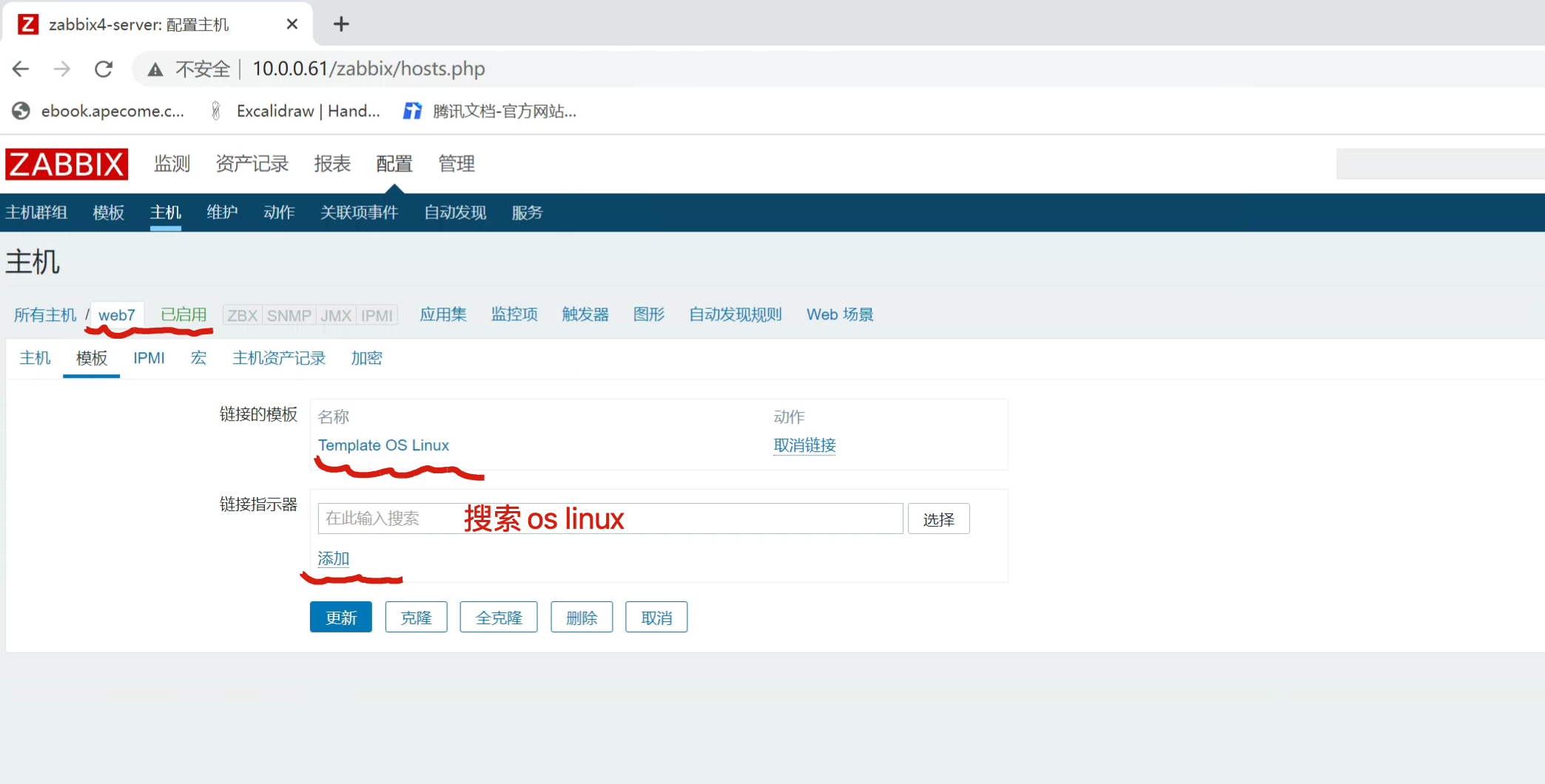The height and width of the screenshot is (784, 1545).
Task: Switch to the 宏 tab
Action: click(198, 358)
